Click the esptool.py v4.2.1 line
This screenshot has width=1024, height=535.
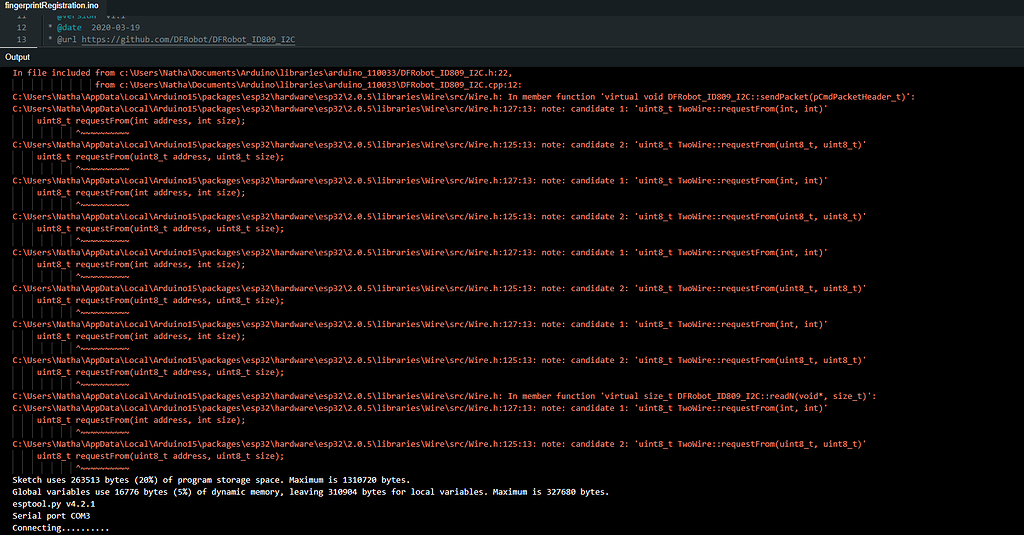click(54, 504)
